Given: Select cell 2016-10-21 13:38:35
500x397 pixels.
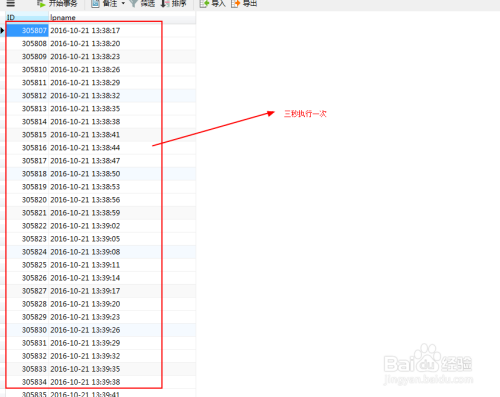Looking at the screenshot, I should tap(122, 108).
